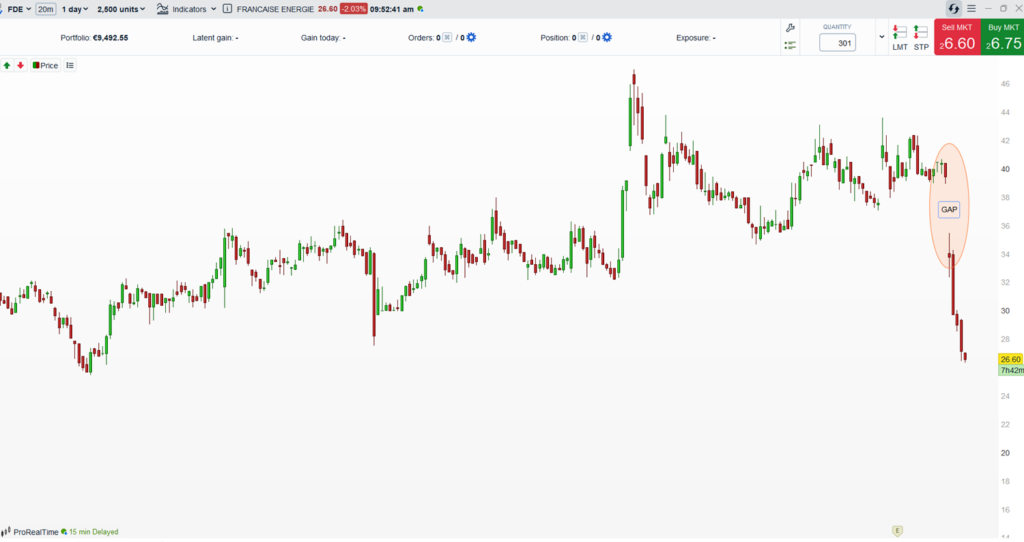
Task: Select the LMT limit order icon
Action: [x=900, y=38]
